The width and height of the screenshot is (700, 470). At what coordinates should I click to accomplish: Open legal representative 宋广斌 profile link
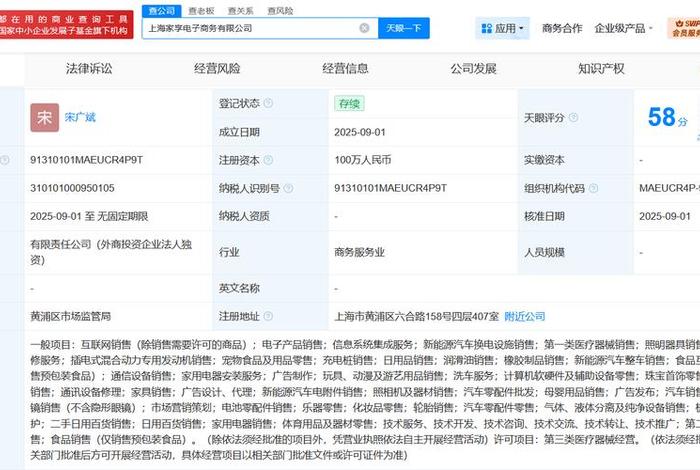[80, 117]
